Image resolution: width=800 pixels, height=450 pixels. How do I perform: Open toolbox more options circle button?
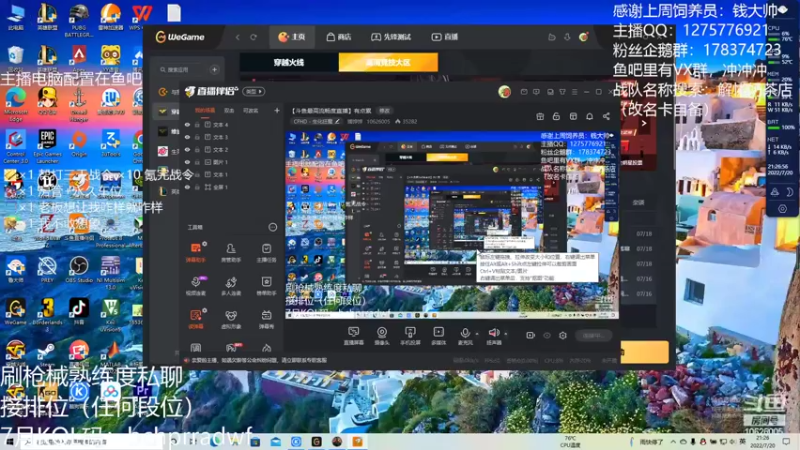pos(272,227)
